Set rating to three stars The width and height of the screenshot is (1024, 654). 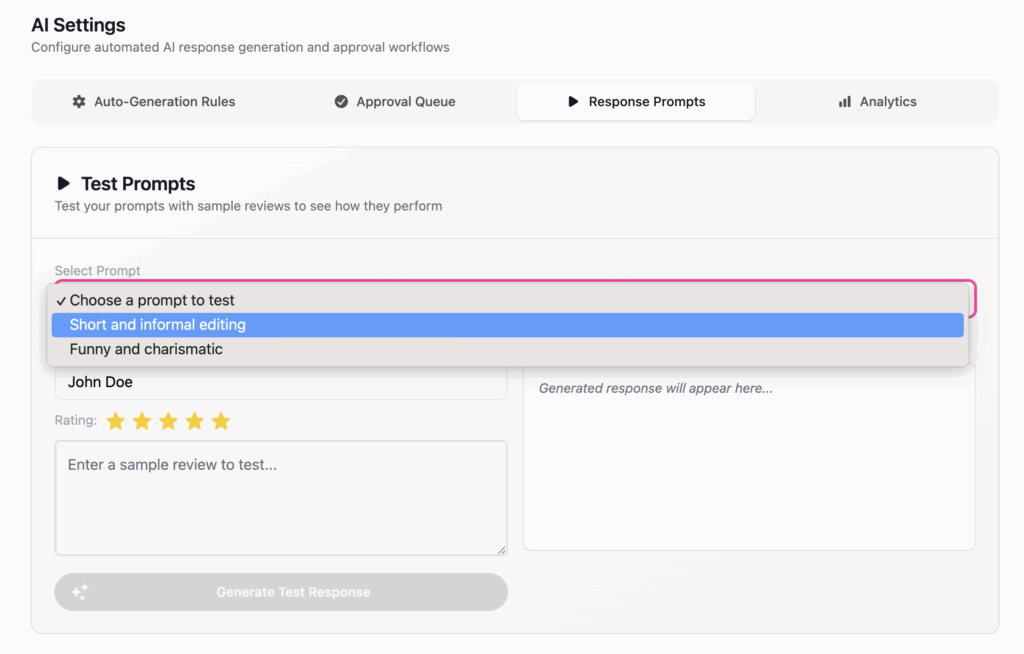point(168,421)
